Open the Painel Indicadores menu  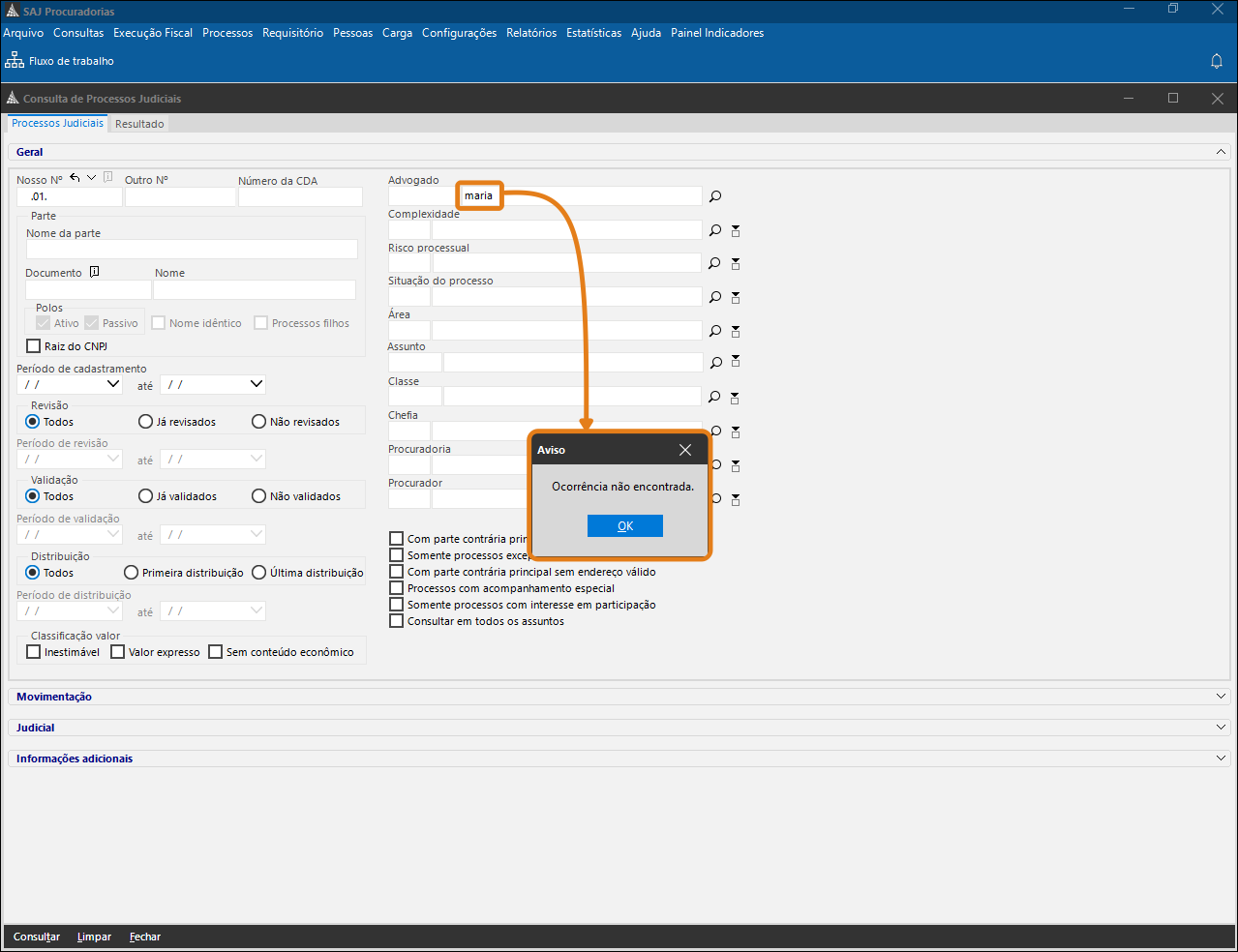coord(717,33)
